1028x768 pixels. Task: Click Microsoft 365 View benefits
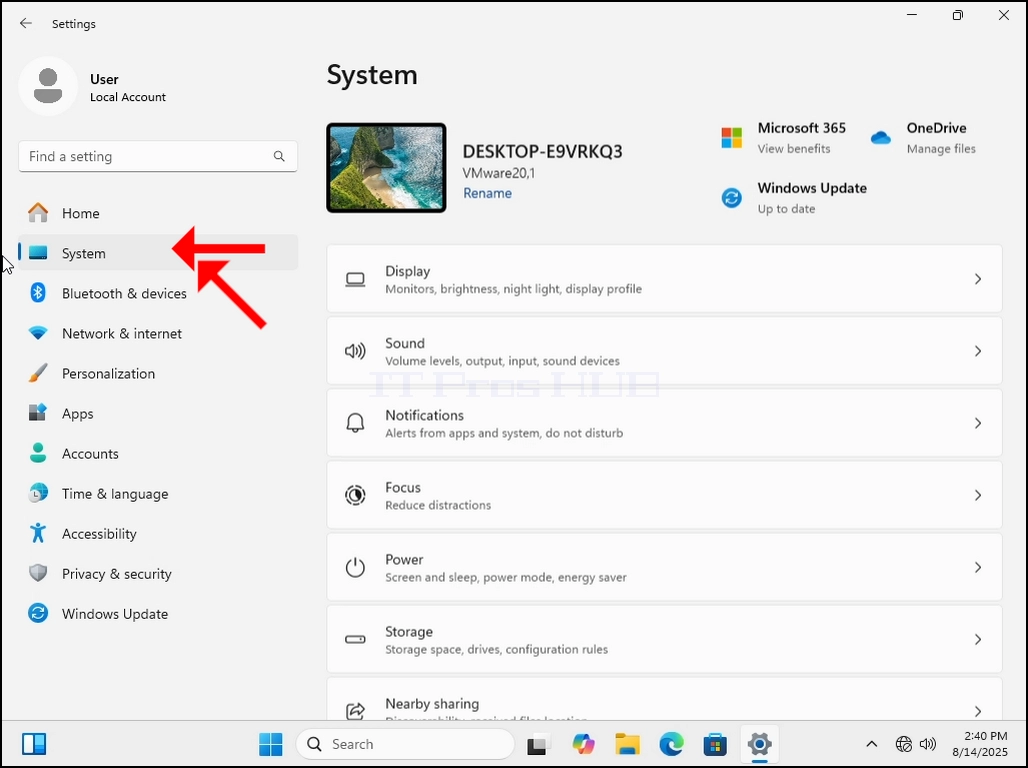(x=794, y=149)
